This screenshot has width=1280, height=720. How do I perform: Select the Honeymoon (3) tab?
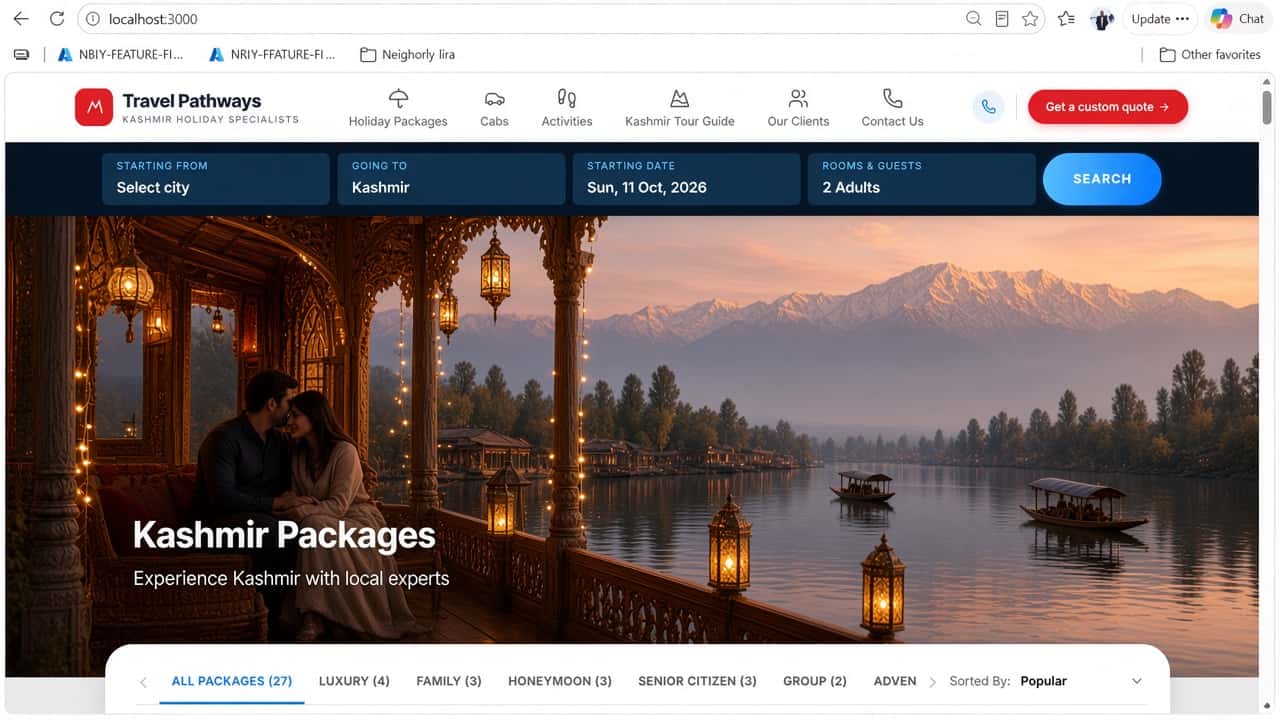click(560, 681)
